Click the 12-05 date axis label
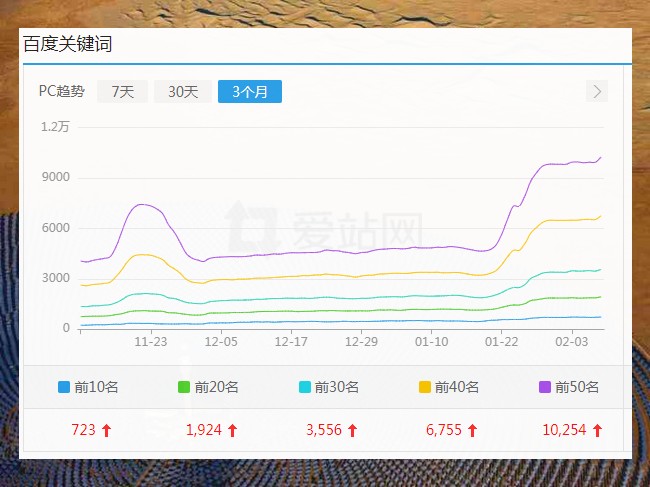This screenshot has width=650, height=487. click(x=221, y=342)
